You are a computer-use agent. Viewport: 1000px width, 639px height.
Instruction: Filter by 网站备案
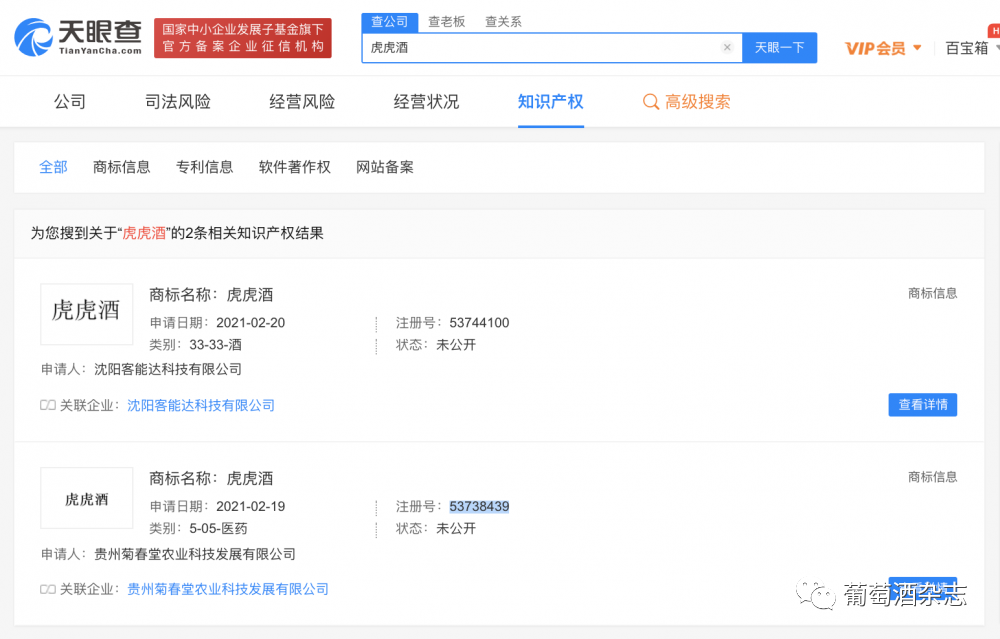tap(385, 167)
